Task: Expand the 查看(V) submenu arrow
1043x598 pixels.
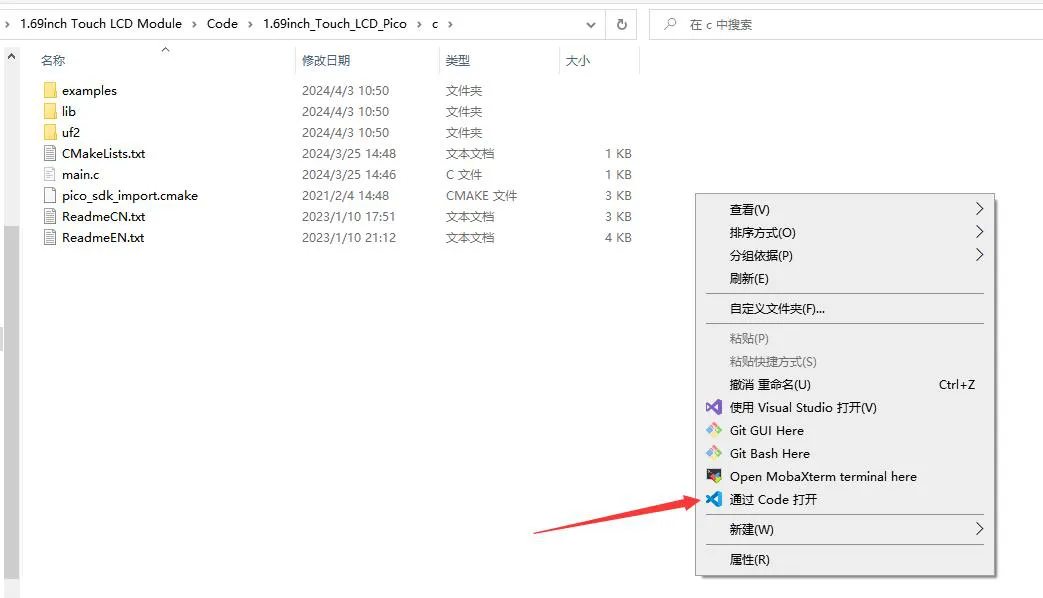Action: 979,209
